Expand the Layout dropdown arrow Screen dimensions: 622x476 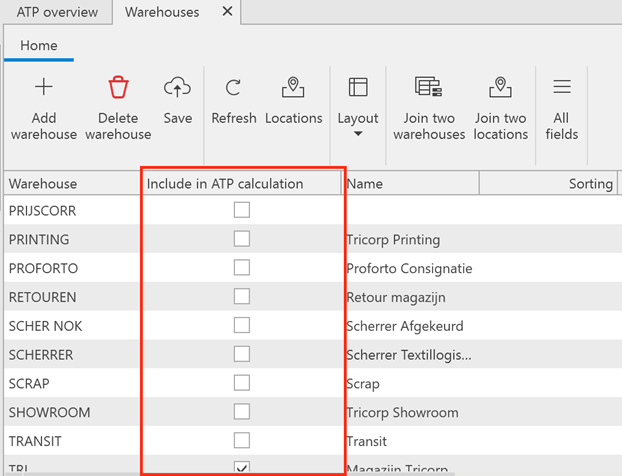tap(358, 134)
